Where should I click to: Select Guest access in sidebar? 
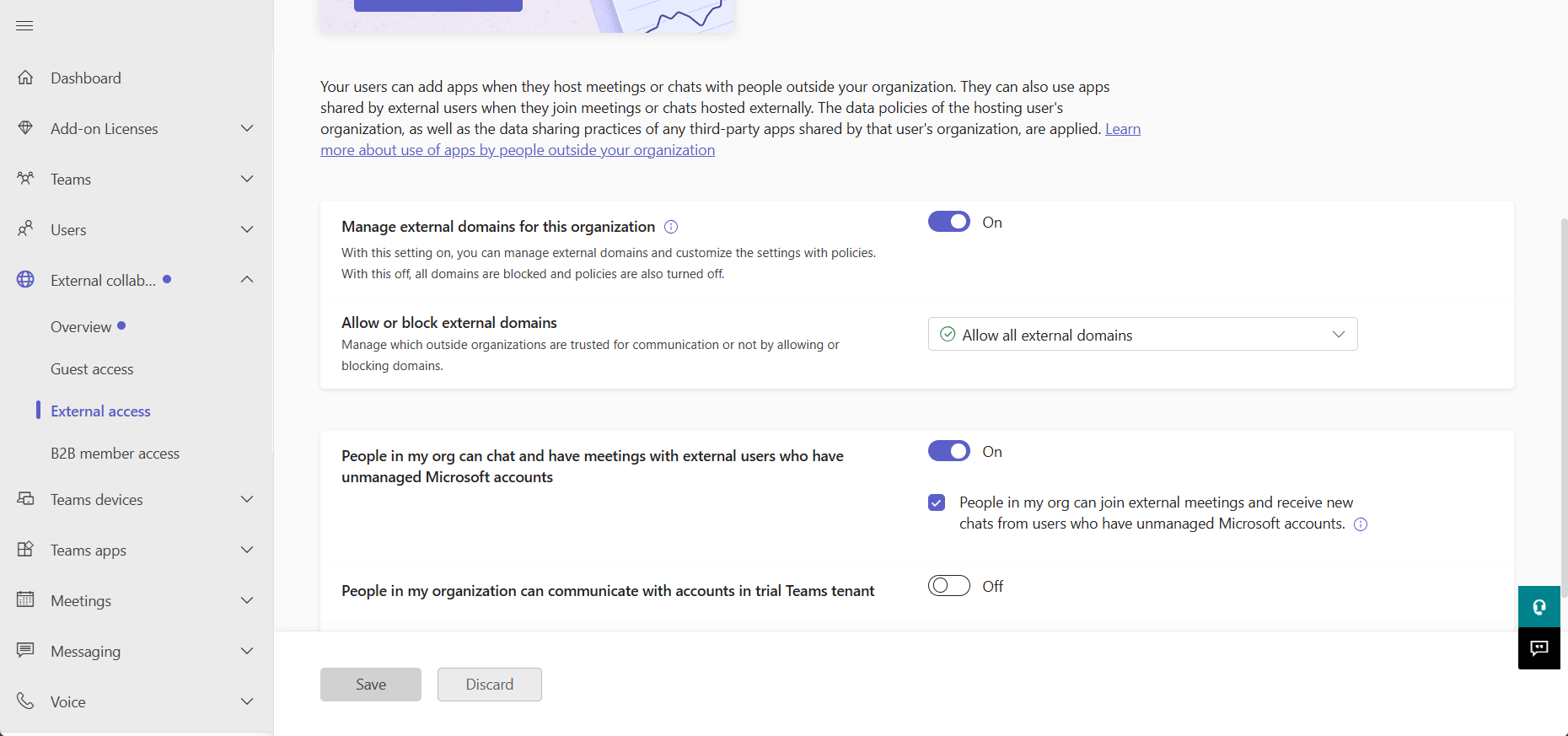[92, 369]
